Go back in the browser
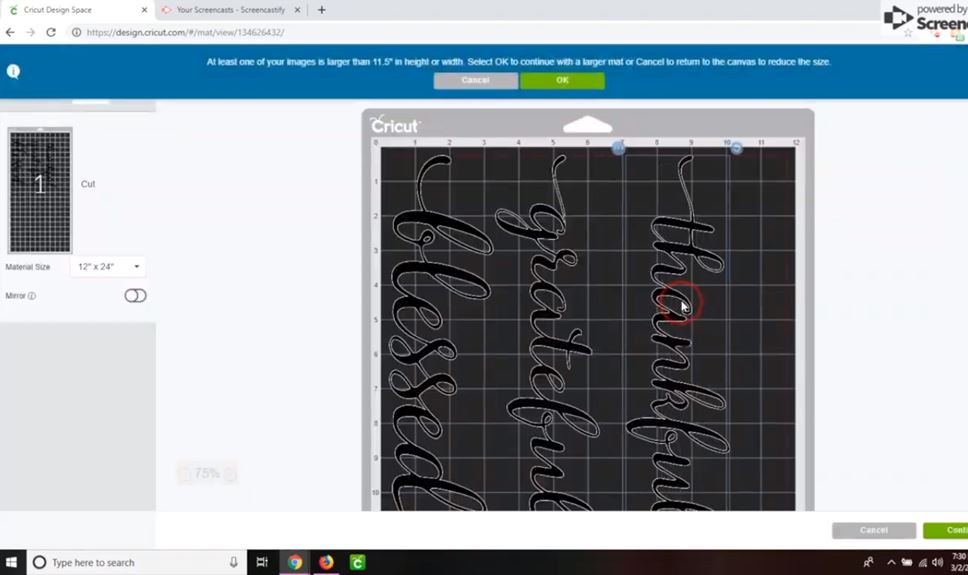The image size is (968, 575). [x=10, y=32]
